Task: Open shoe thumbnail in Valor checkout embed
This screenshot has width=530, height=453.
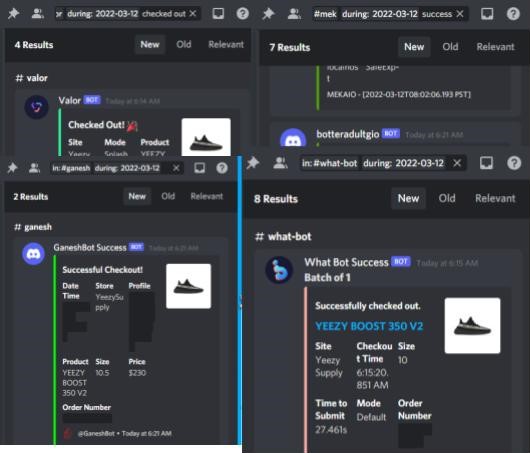Action: tap(206, 137)
